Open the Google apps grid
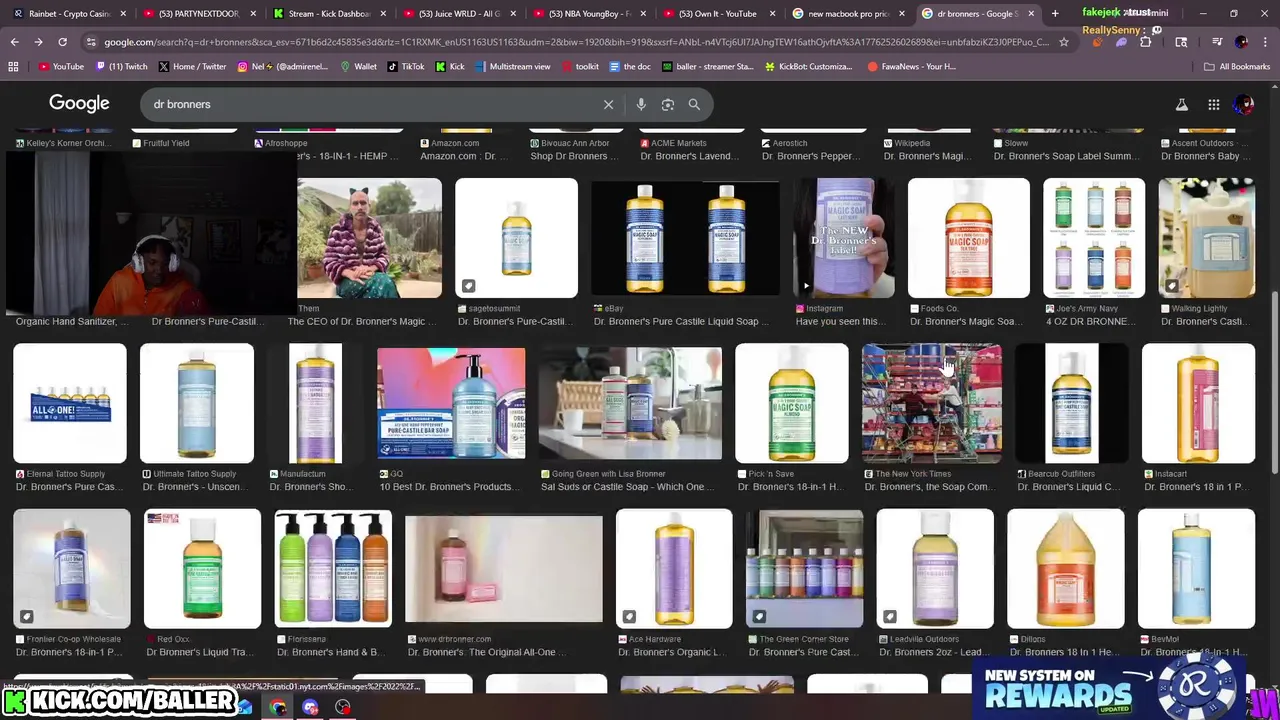This screenshot has width=1280, height=720. 1213,104
